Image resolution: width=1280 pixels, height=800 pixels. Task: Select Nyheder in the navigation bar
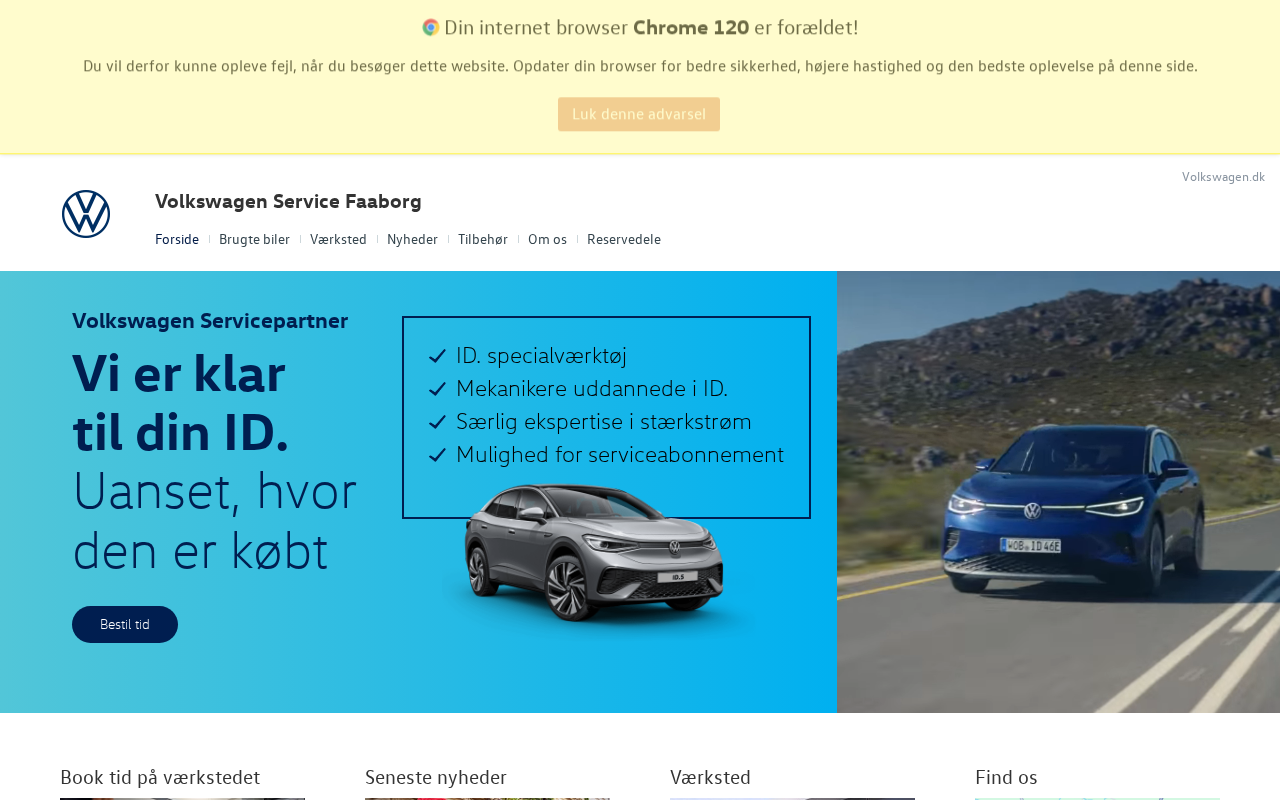click(x=412, y=239)
